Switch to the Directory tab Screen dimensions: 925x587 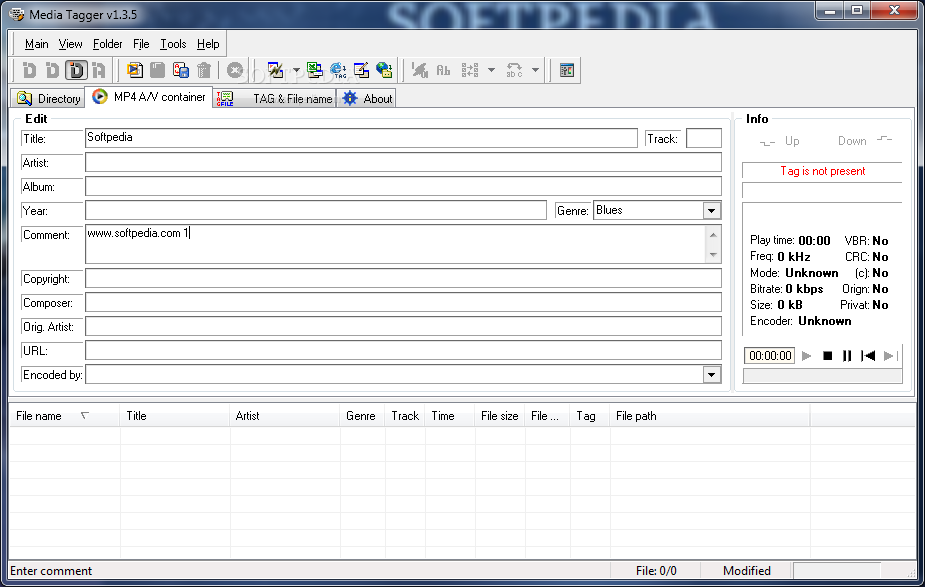coord(48,99)
